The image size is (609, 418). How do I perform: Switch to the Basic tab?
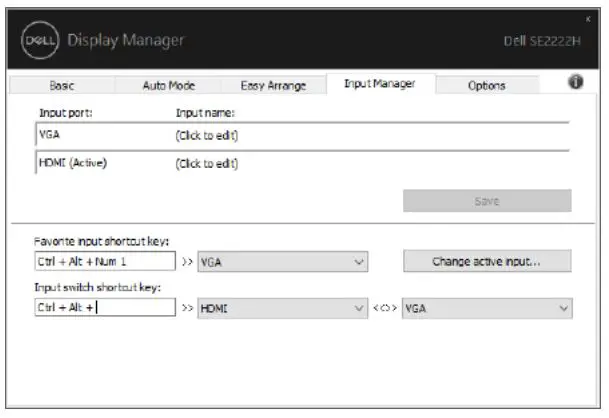tap(61, 85)
